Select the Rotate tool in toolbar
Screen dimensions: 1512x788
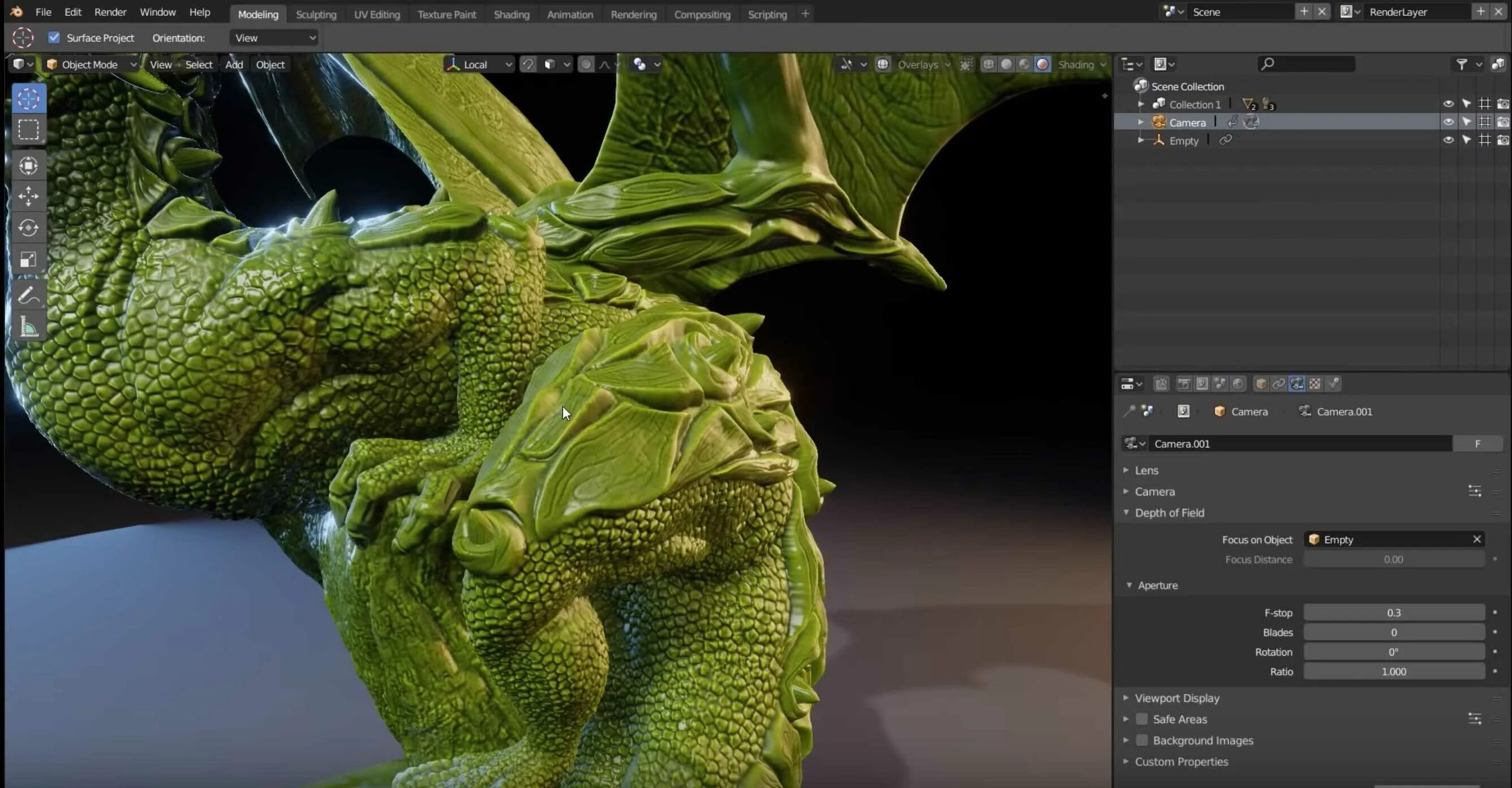(x=28, y=228)
